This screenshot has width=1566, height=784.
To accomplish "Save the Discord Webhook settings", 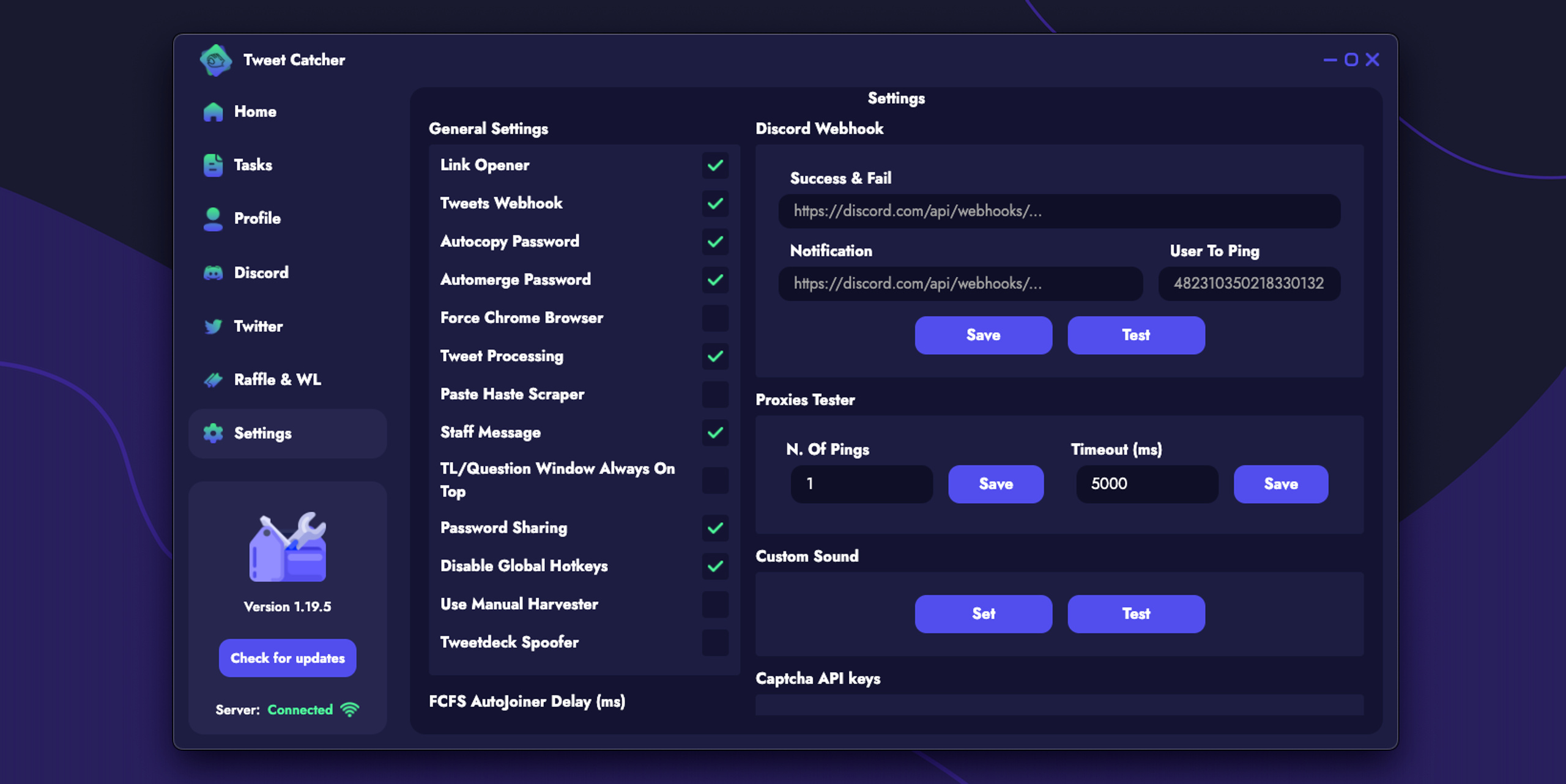I will click(984, 335).
